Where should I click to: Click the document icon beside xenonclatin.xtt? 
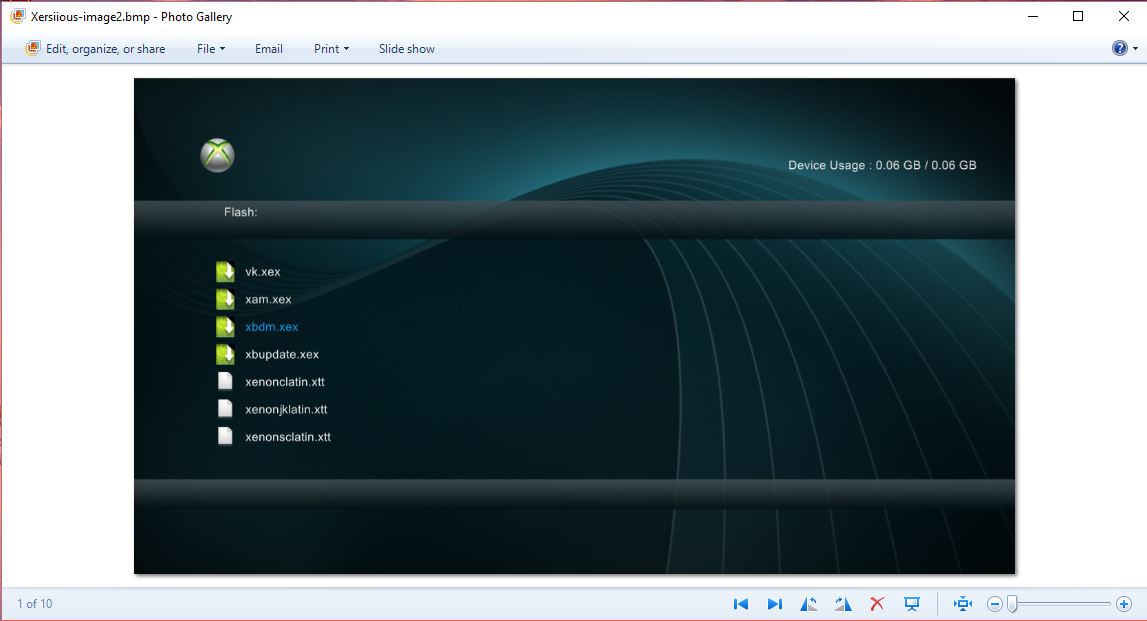[225, 381]
